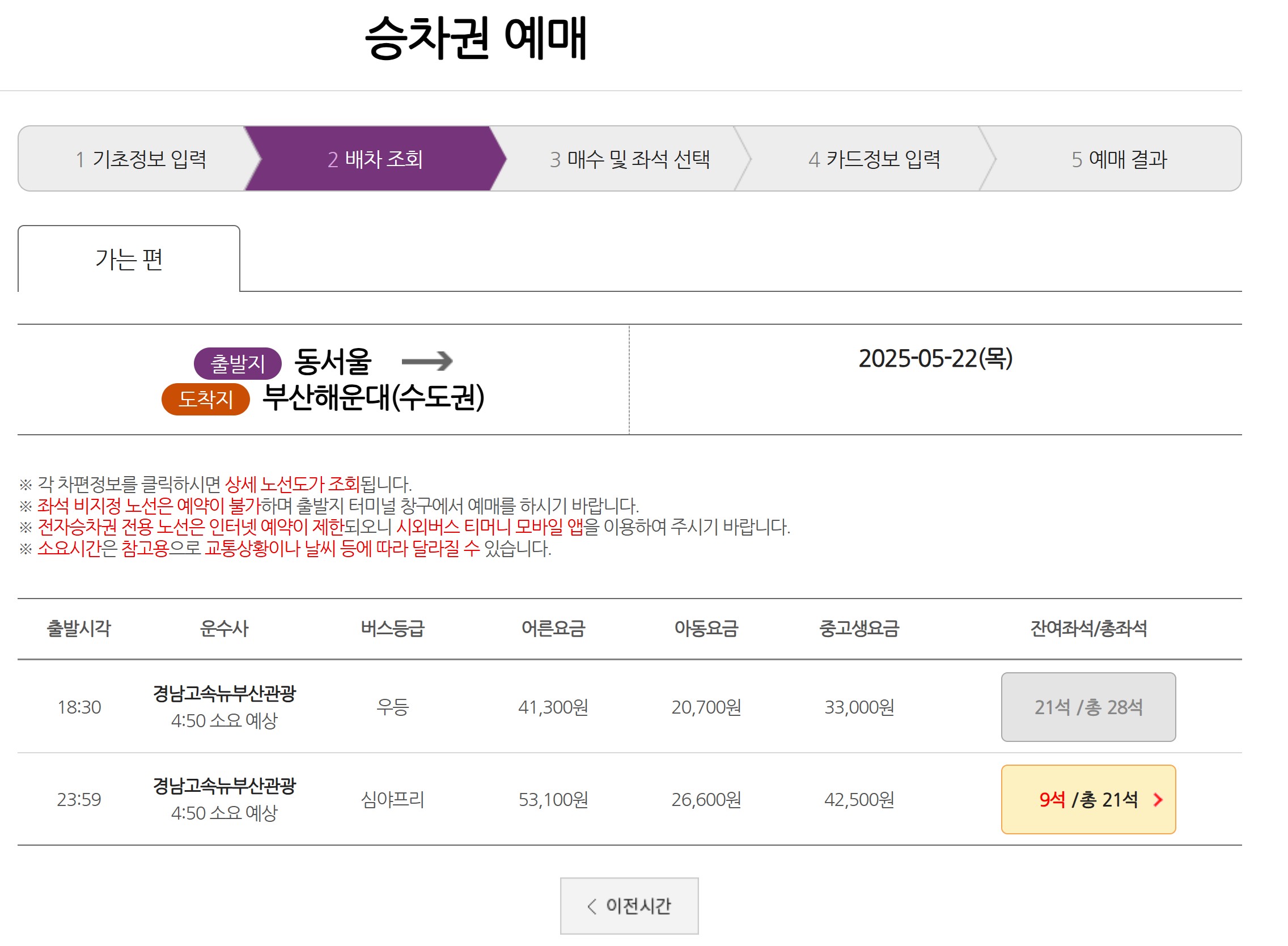Click red chevron arrow on 9석 button
Viewport: 1288px width, 946px height.
pyautogui.click(x=1158, y=799)
